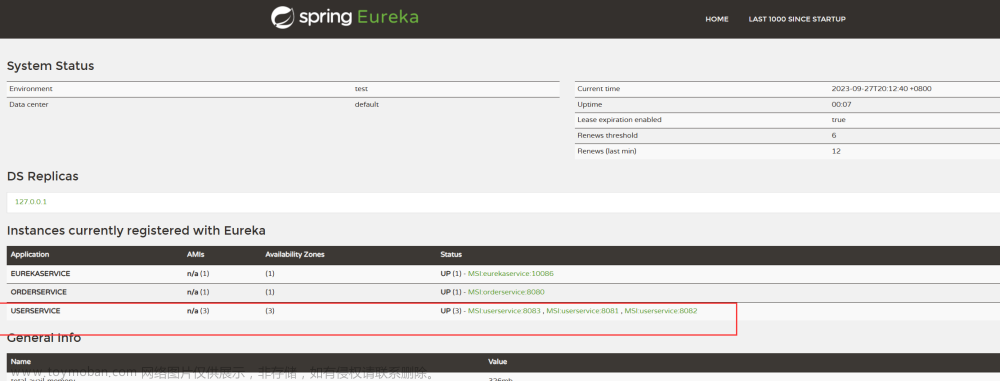
Task: Open MSI:eurekaservice:10086 instance link
Action: (x=511, y=273)
